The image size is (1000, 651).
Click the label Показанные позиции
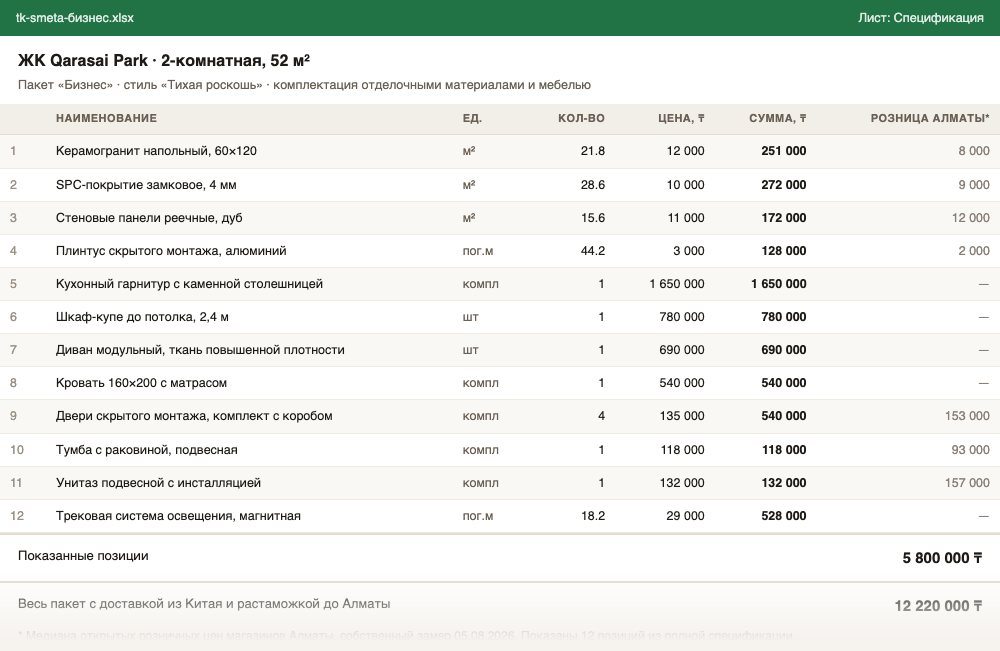pos(83,556)
